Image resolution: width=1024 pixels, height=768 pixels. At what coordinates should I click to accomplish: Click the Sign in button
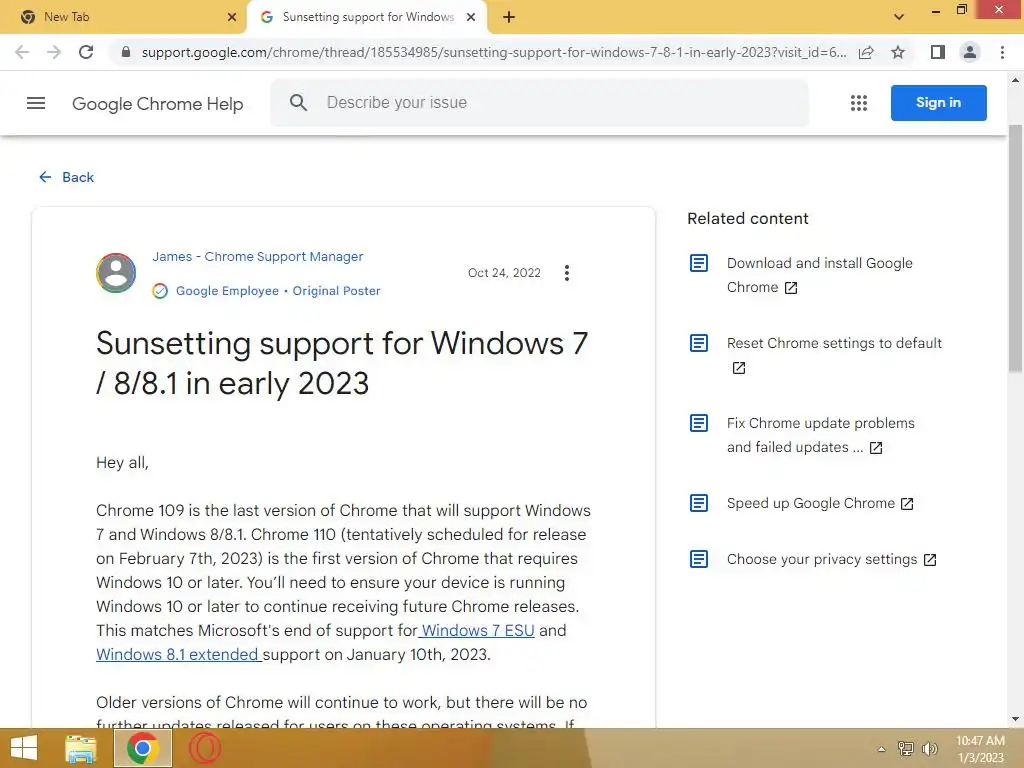[x=938, y=103]
